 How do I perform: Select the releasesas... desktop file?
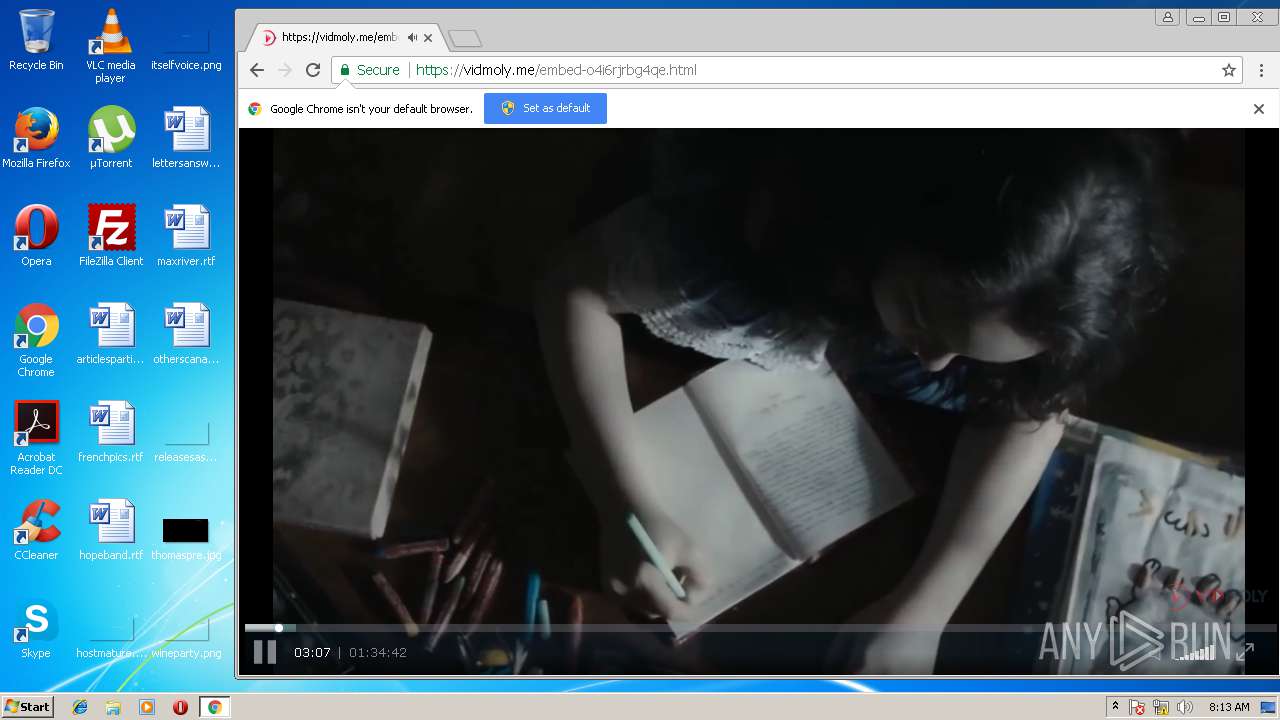[x=186, y=441]
